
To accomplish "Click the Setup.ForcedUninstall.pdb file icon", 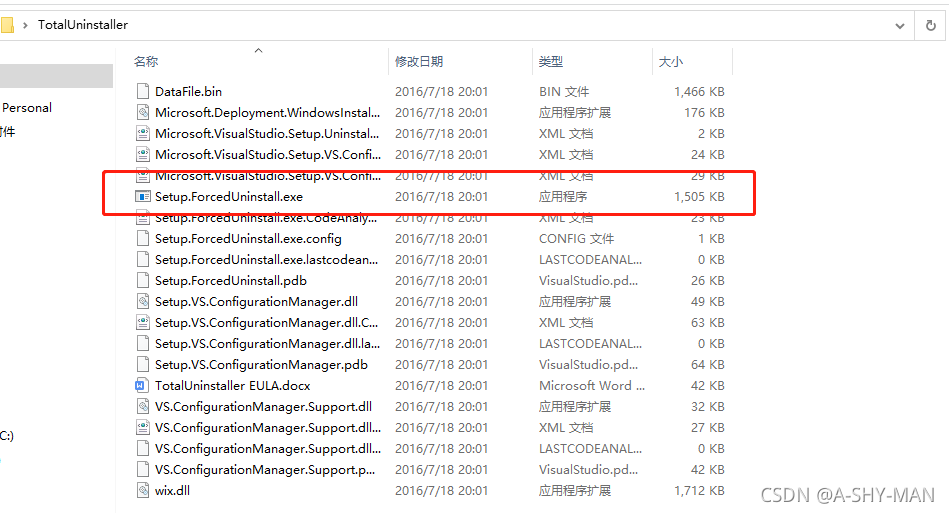I will 143,281.
